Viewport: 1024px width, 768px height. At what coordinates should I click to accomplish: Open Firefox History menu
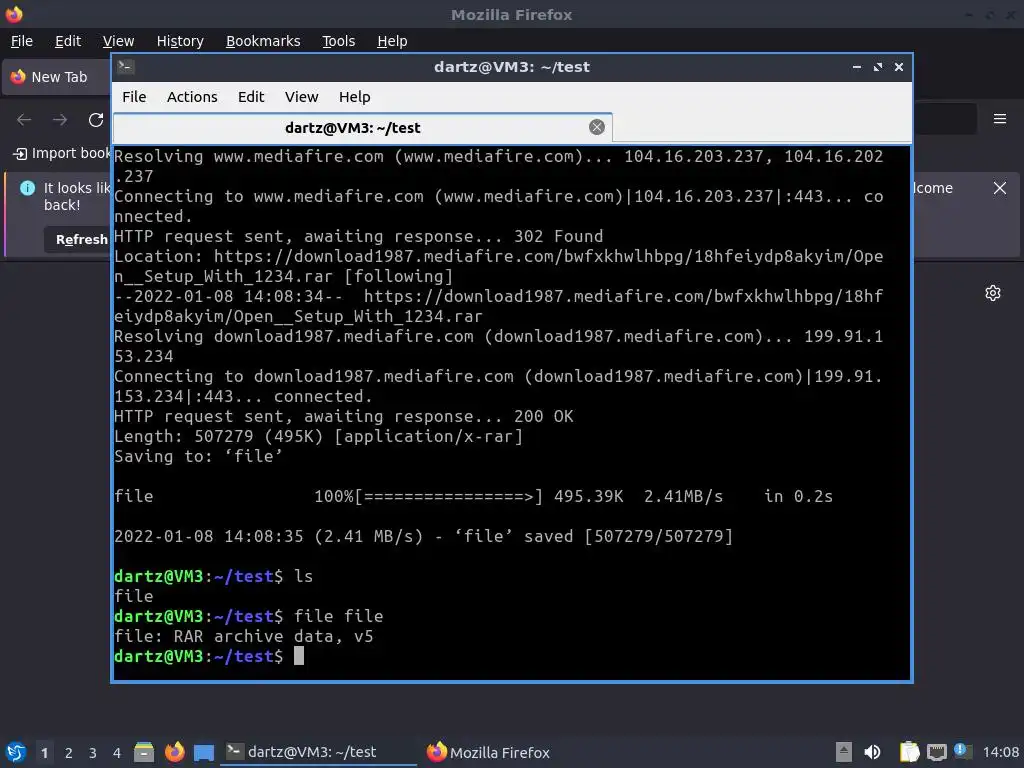(180, 41)
